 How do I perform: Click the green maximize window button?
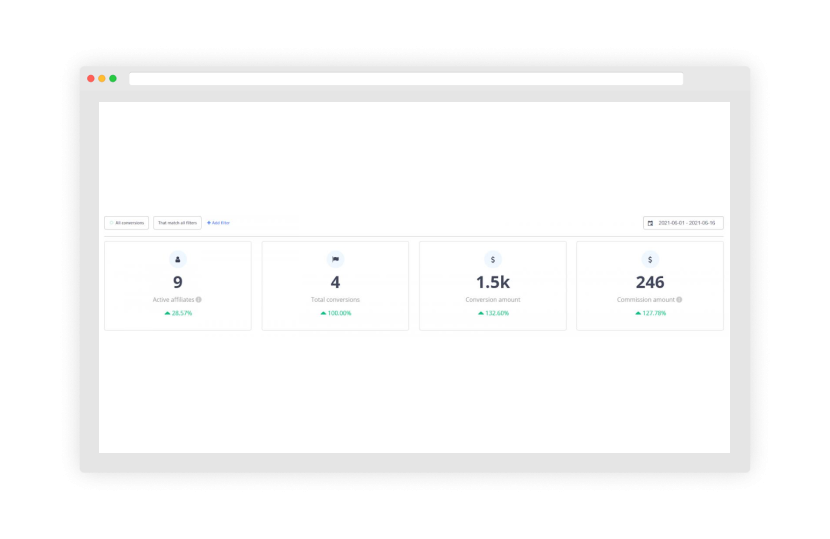113,78
